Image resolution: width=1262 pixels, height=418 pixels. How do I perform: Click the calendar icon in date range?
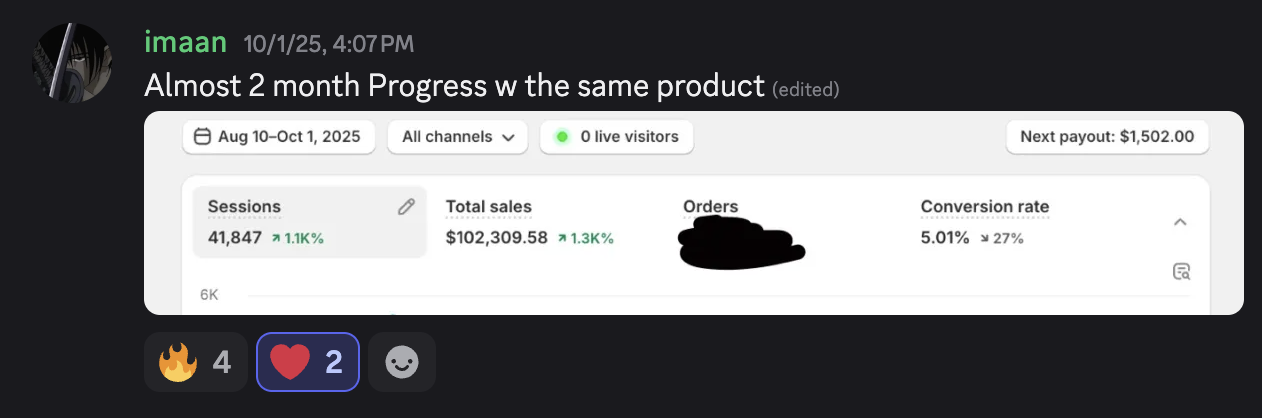[x=202, y=137]
